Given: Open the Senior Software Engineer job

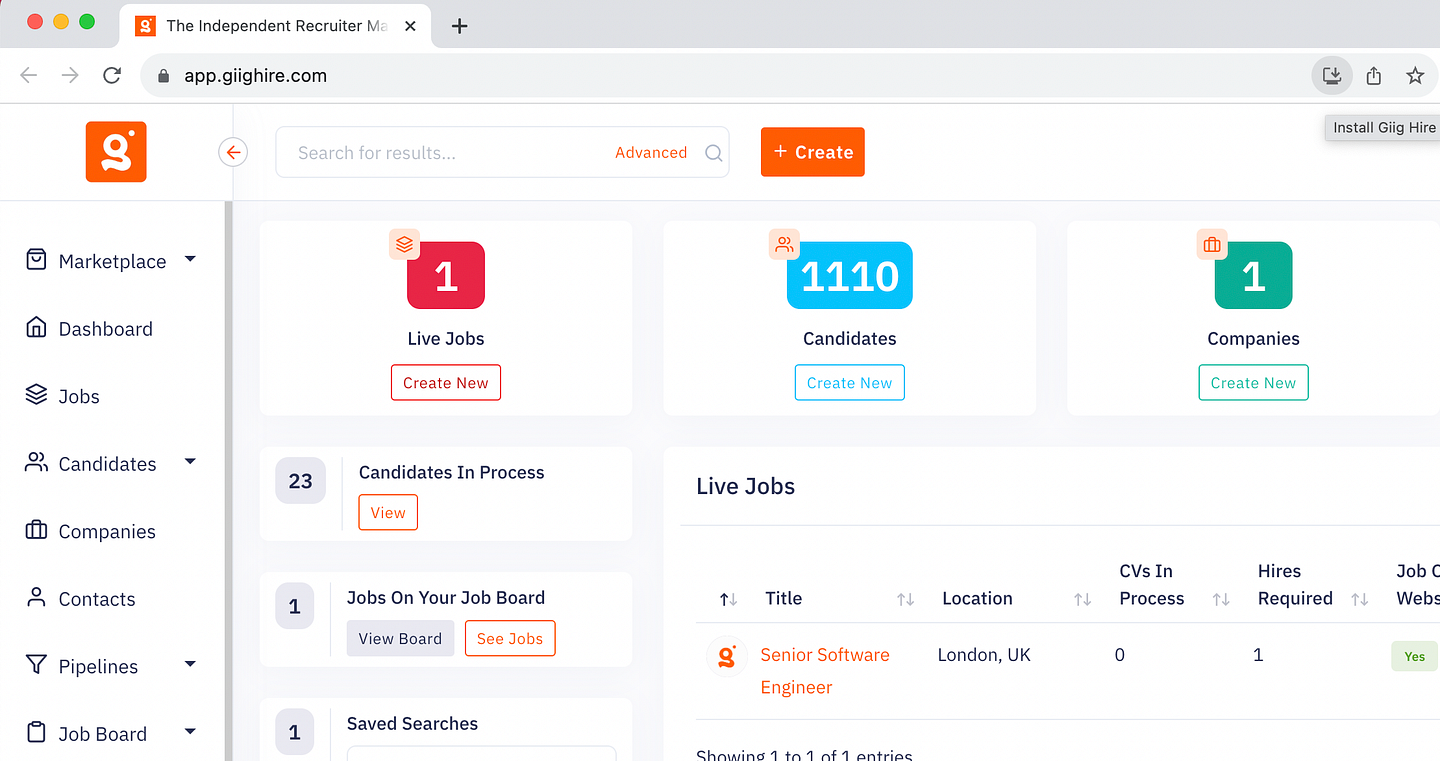Looking at the screenshot, I should click(825, 671).
